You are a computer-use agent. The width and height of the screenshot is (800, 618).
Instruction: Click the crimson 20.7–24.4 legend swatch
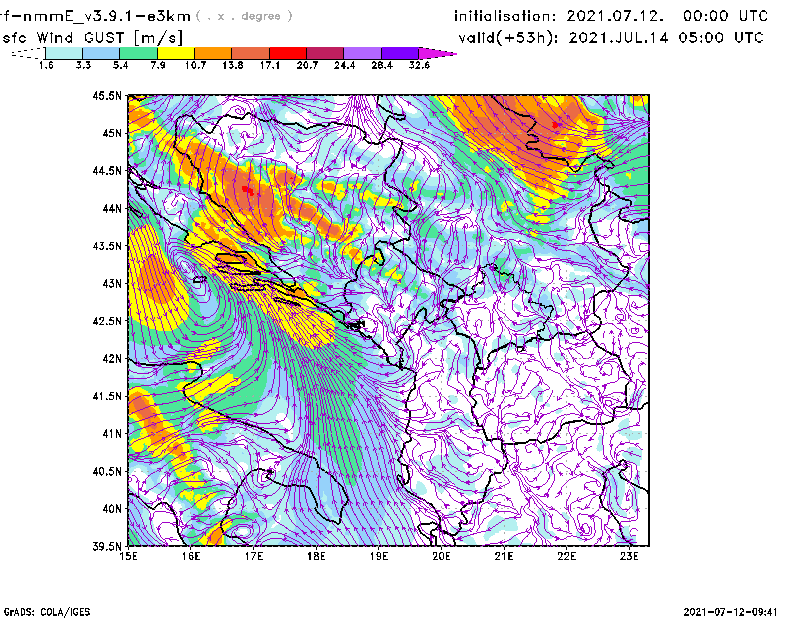(x=325, y=53)
